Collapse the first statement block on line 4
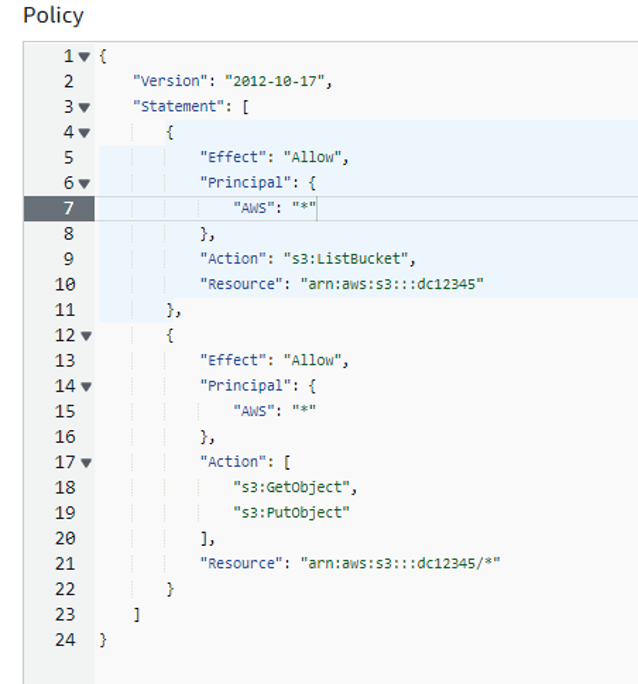Viewport: 638px width, 684px height. [x=84, y=133]
